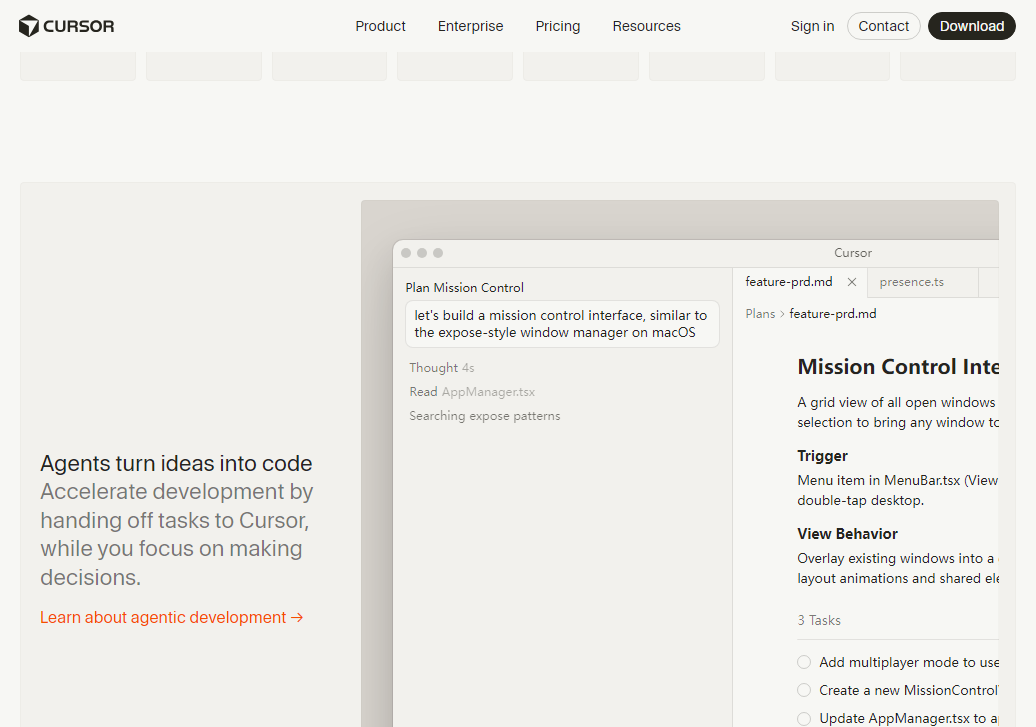Click the Sign in link

pos(812,26)
